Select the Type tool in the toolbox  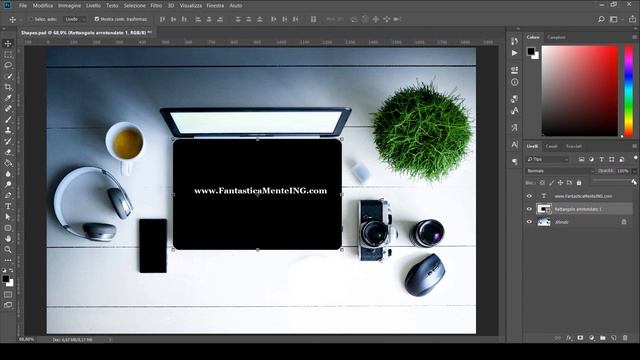[x=8, y=206]
